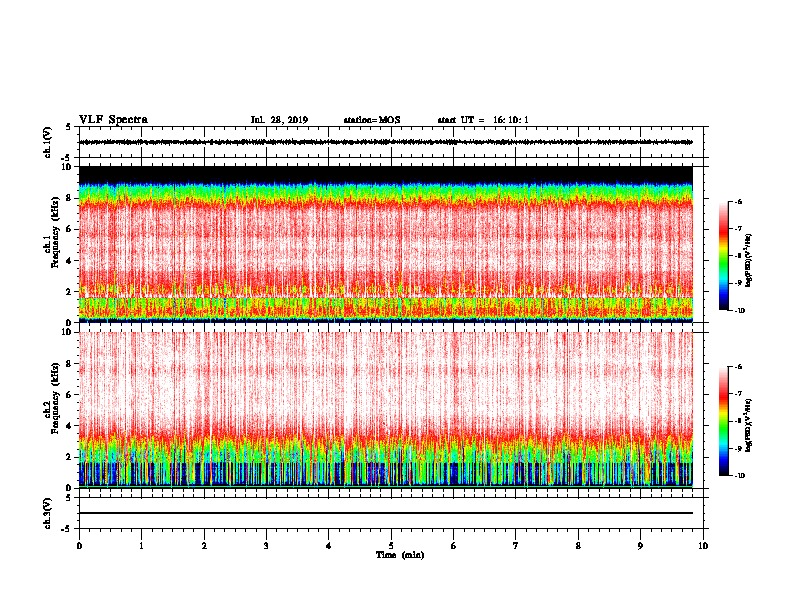Click the "-10" label on ch.2 colorbar

[739, 476]
